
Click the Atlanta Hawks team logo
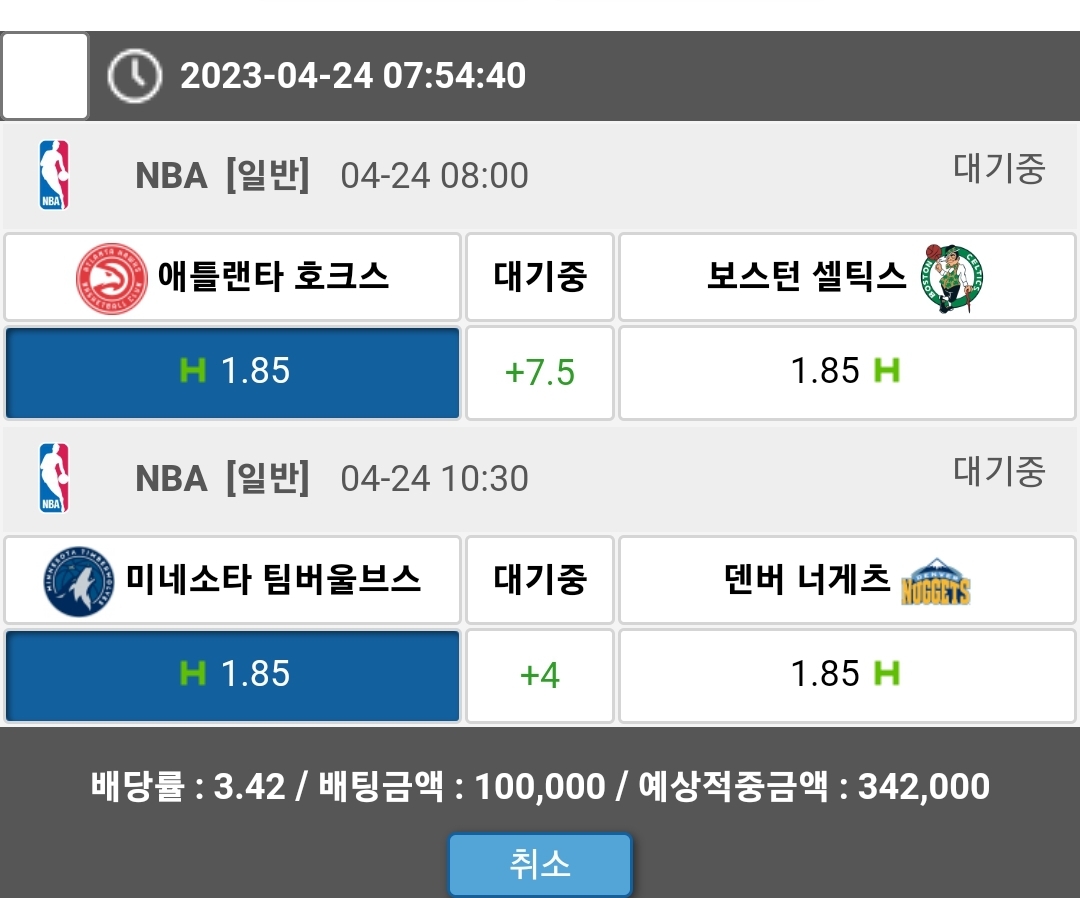[111, 278]
